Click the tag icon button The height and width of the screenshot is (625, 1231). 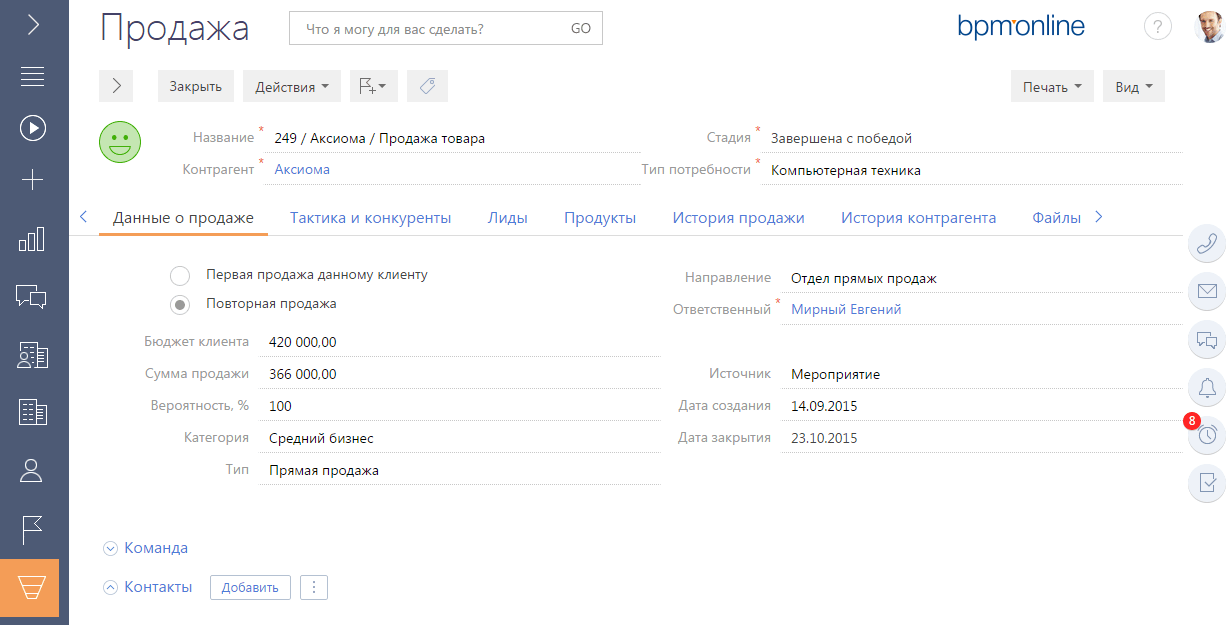(x=427, y=86)
